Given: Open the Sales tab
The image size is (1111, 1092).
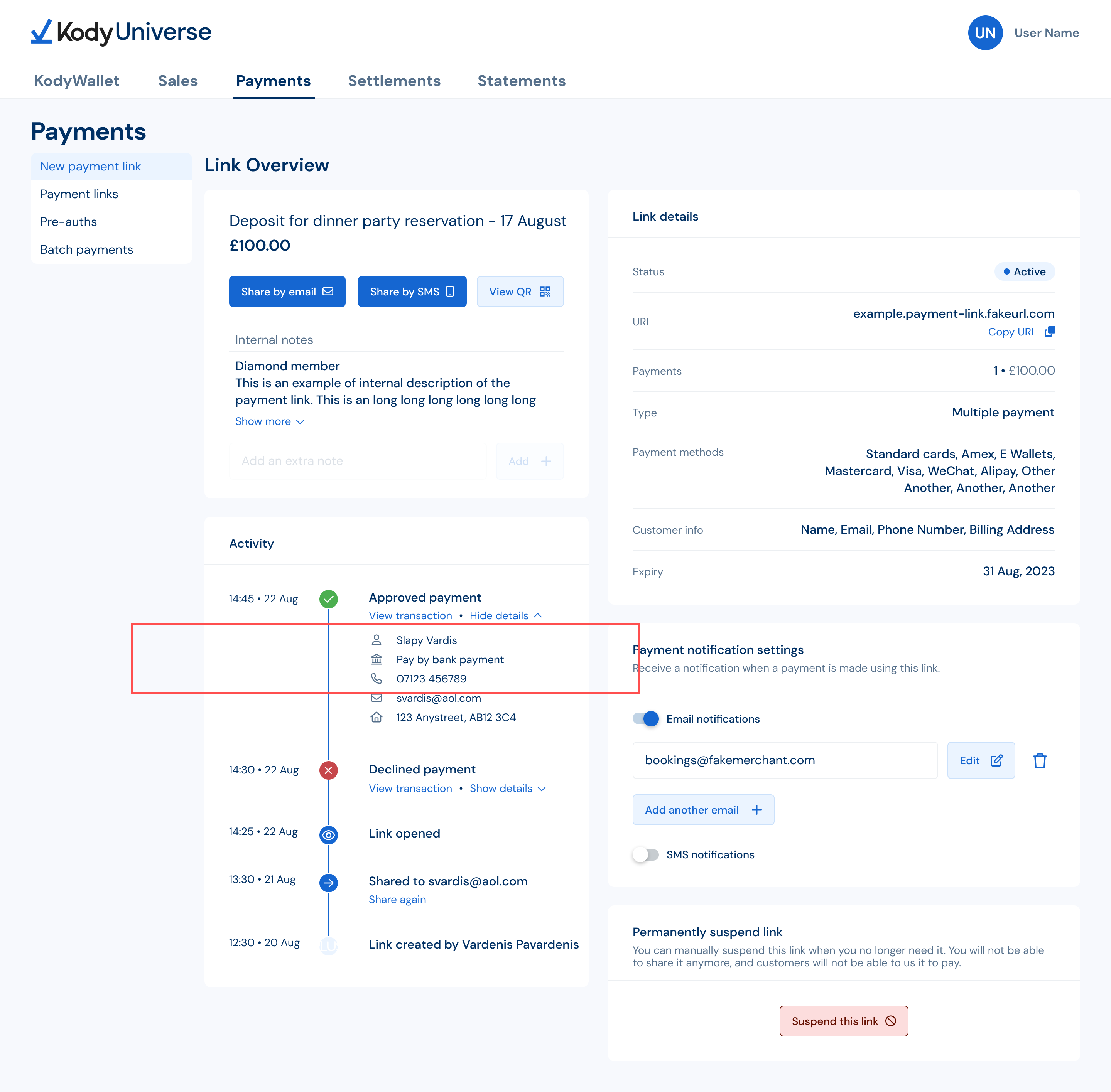Looking at the screenshot, I should (178, 81).
